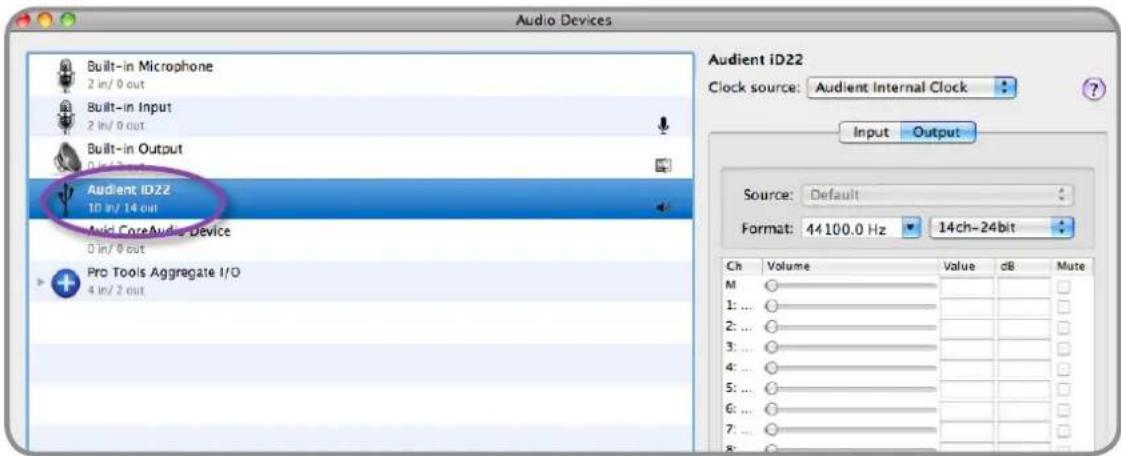Screen dimensions: 1121x456
Task: Click the Value column header
Action: point(967,266)
